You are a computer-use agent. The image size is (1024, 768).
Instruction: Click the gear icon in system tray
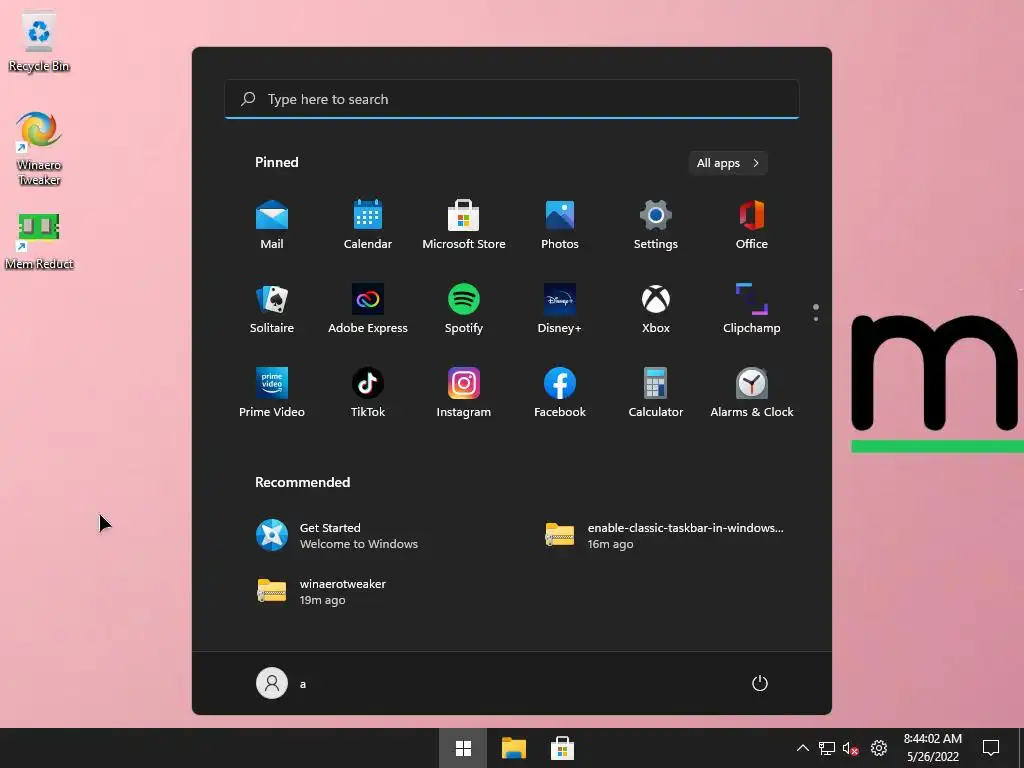tap(879, 748)
